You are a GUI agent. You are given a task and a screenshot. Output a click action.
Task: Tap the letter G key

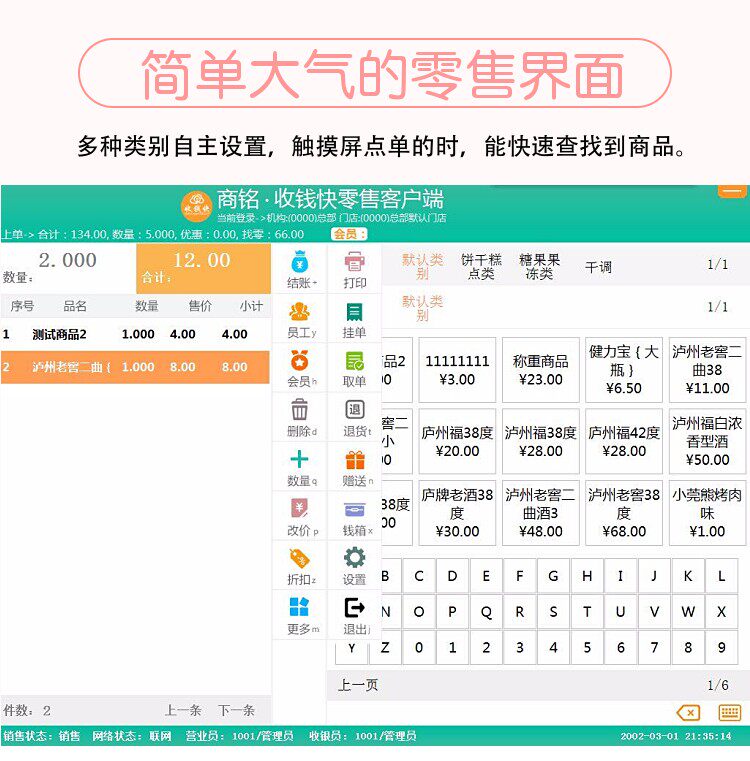[x=553, y=576]
